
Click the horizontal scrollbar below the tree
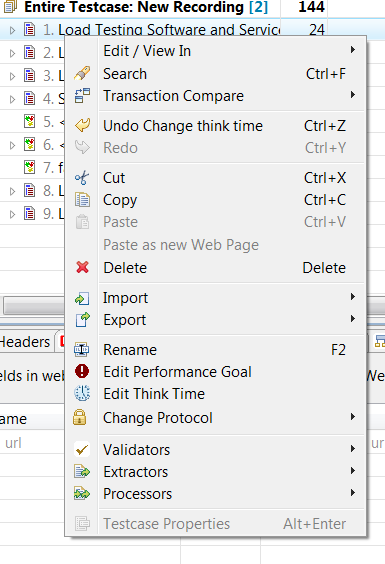(34, 306)
